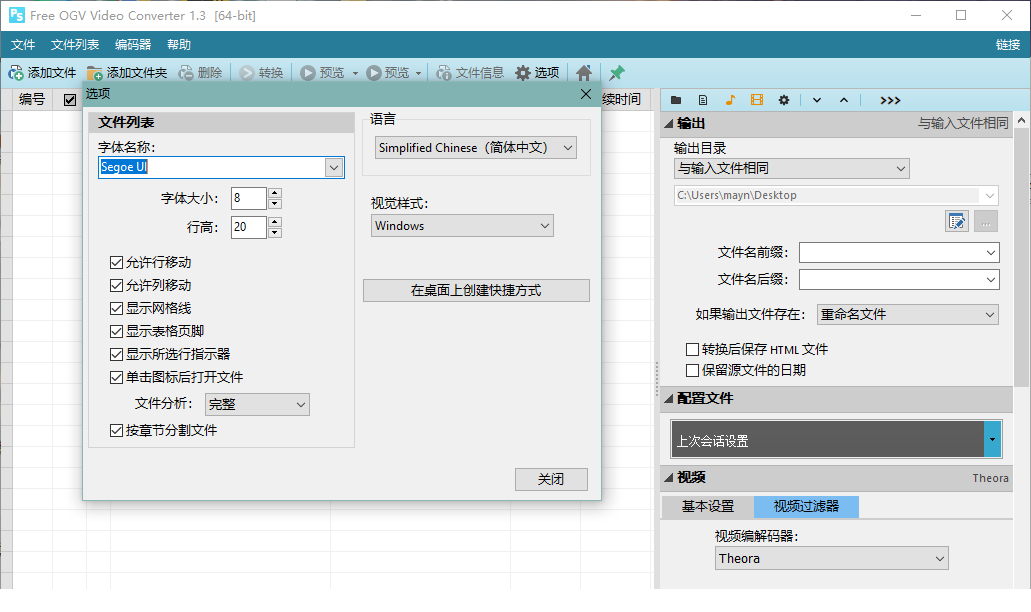Uncheck 显示网格线 show gridlines option
The height and width of the screenshot is (612, 1031).
point(117,307)
